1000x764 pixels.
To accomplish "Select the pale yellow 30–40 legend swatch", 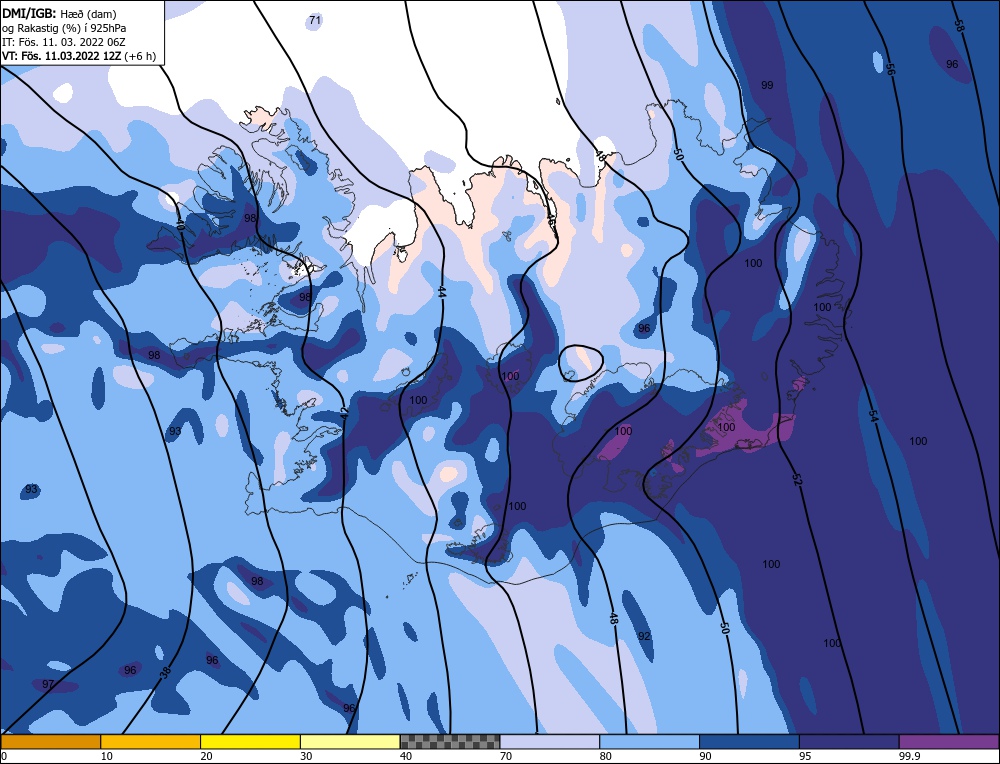I will click(350, 741).
